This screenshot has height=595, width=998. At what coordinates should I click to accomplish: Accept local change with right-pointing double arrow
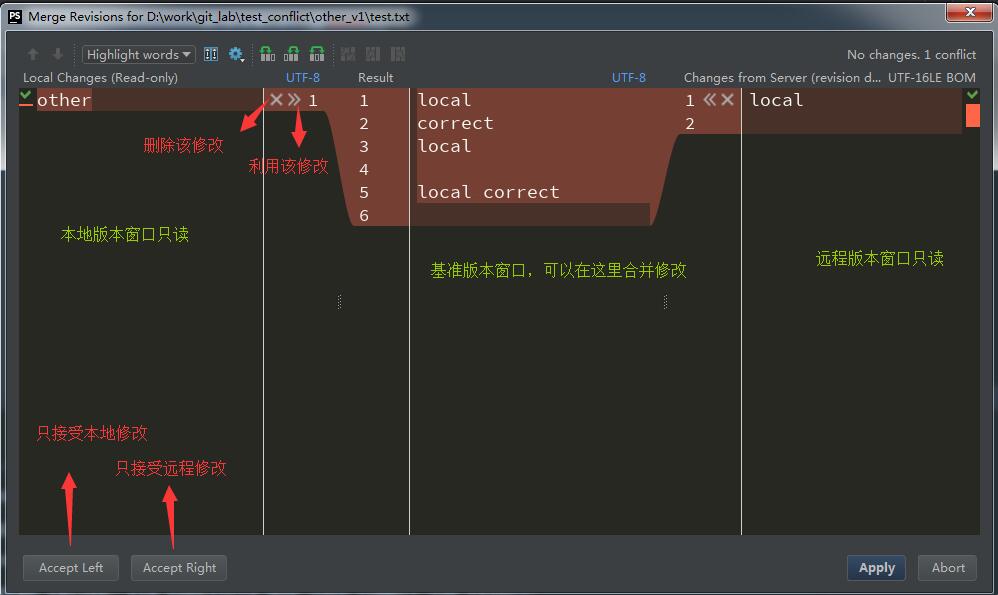(x=294, y=100)
